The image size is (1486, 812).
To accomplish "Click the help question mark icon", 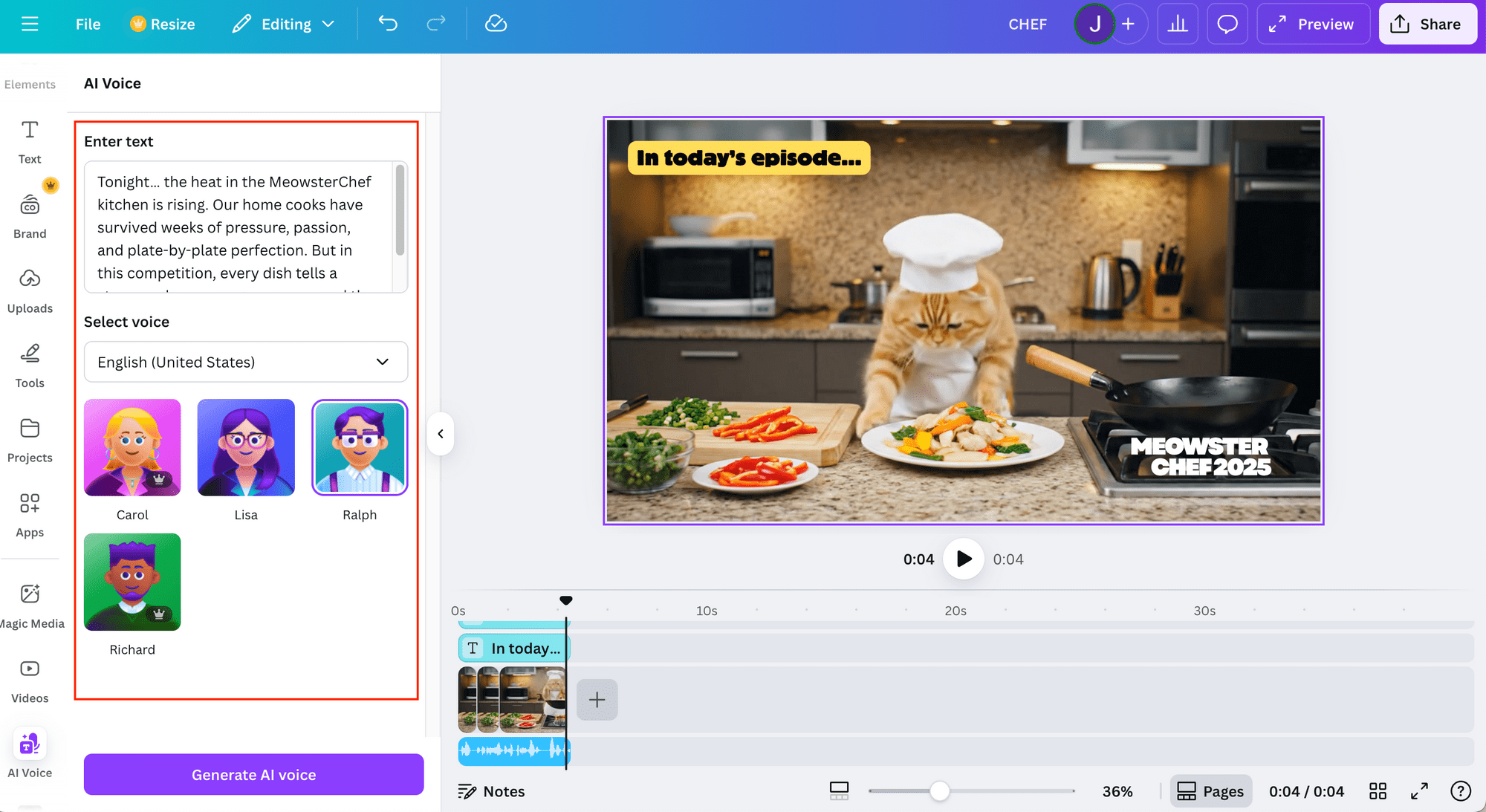I will tap(1460, 791).
